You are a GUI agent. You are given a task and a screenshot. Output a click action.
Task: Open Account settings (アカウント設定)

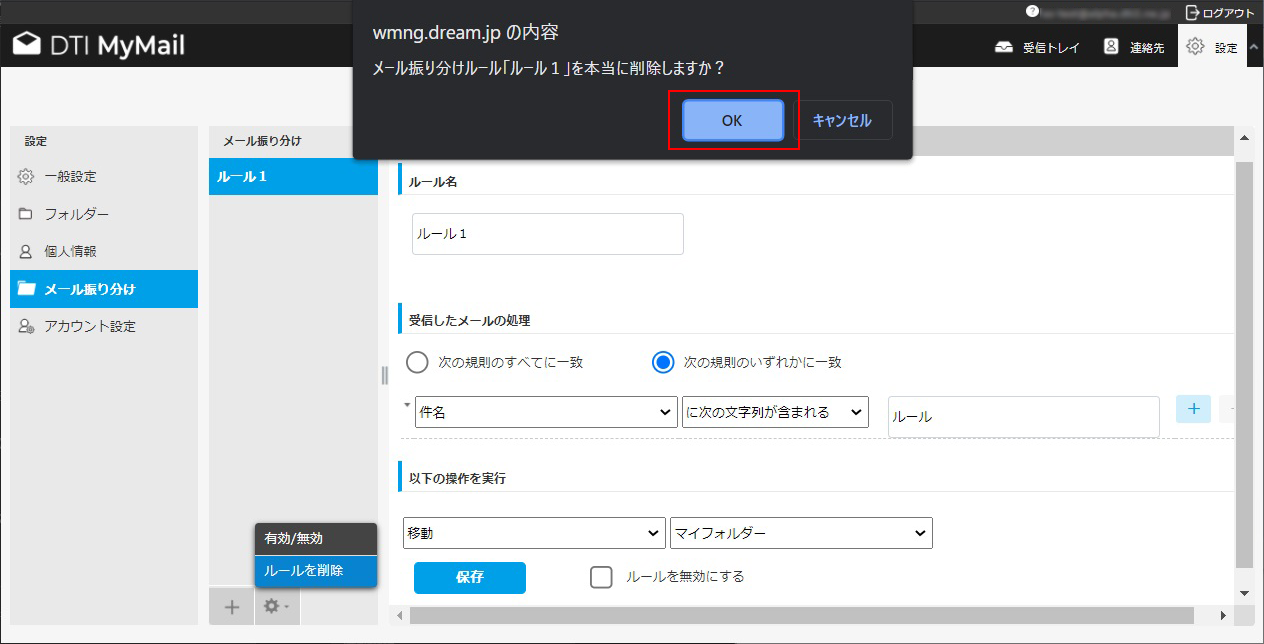coord(104,326)
